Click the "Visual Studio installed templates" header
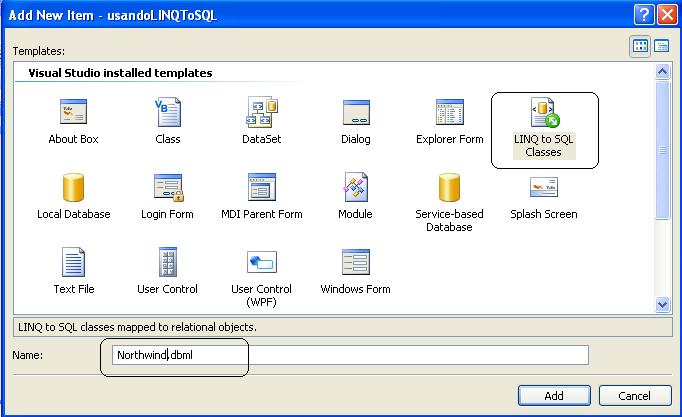 click(x=120, y=73)
